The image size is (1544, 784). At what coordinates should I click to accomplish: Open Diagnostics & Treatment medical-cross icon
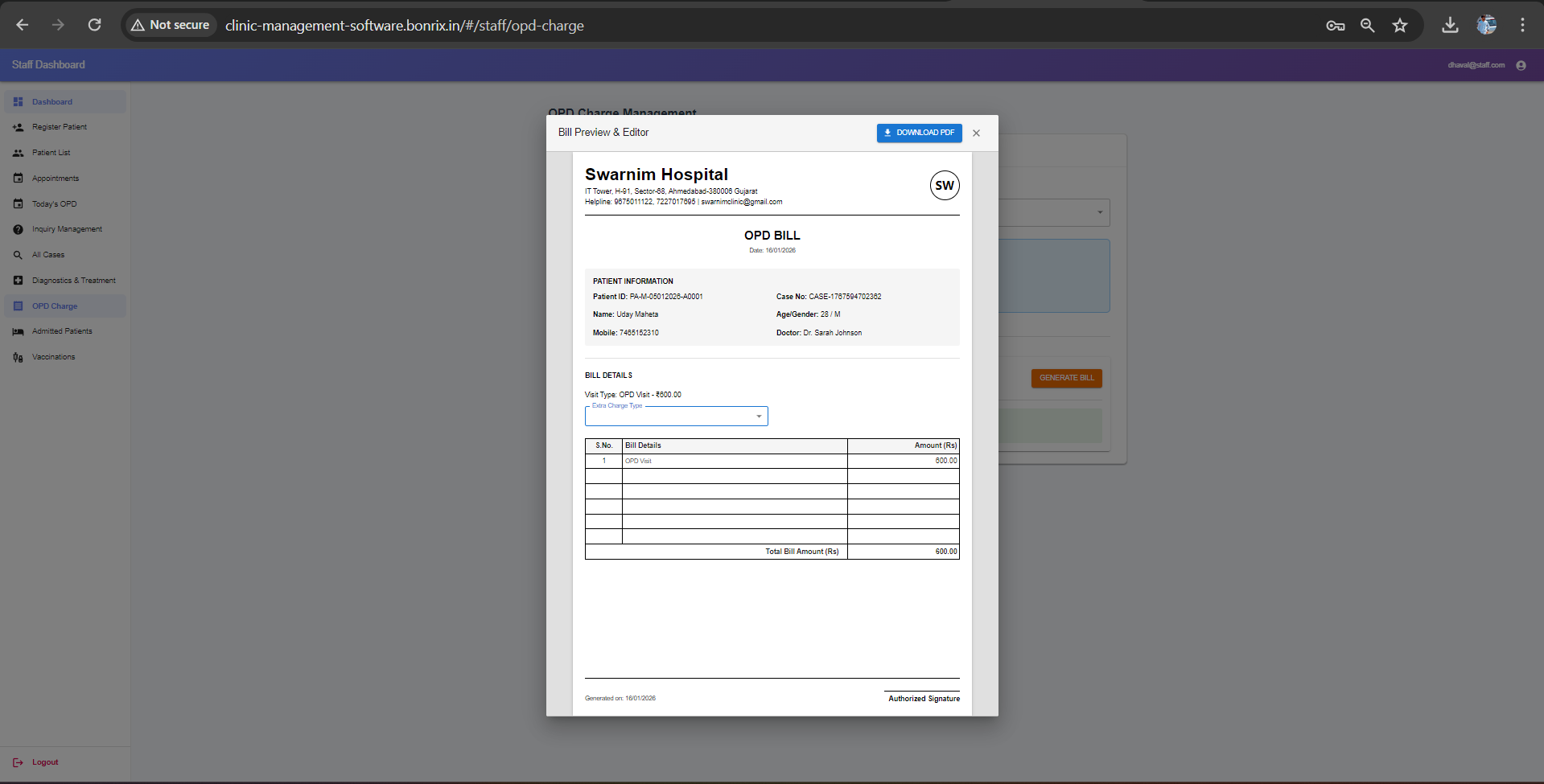pos(18,280)
